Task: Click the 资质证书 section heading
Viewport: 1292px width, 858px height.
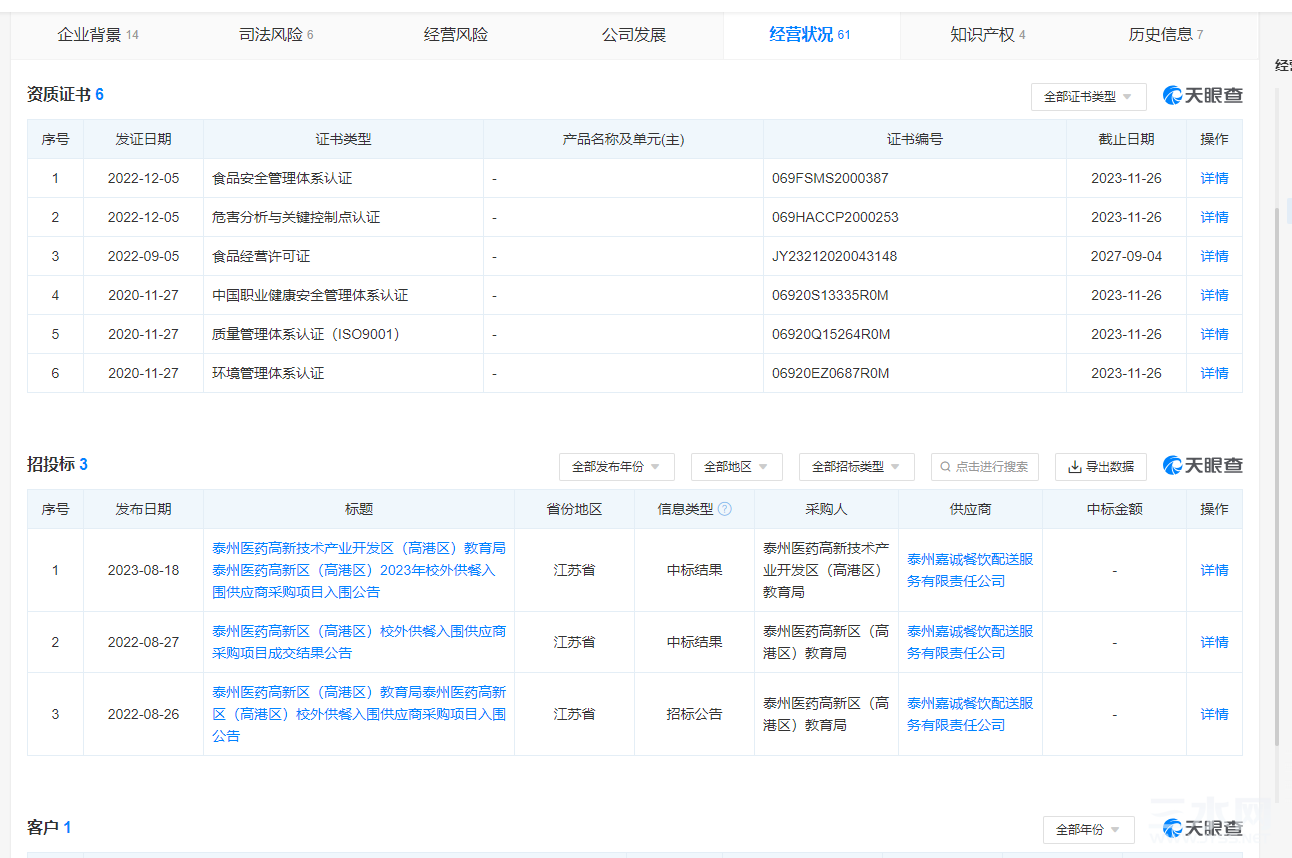Action: 65,95
